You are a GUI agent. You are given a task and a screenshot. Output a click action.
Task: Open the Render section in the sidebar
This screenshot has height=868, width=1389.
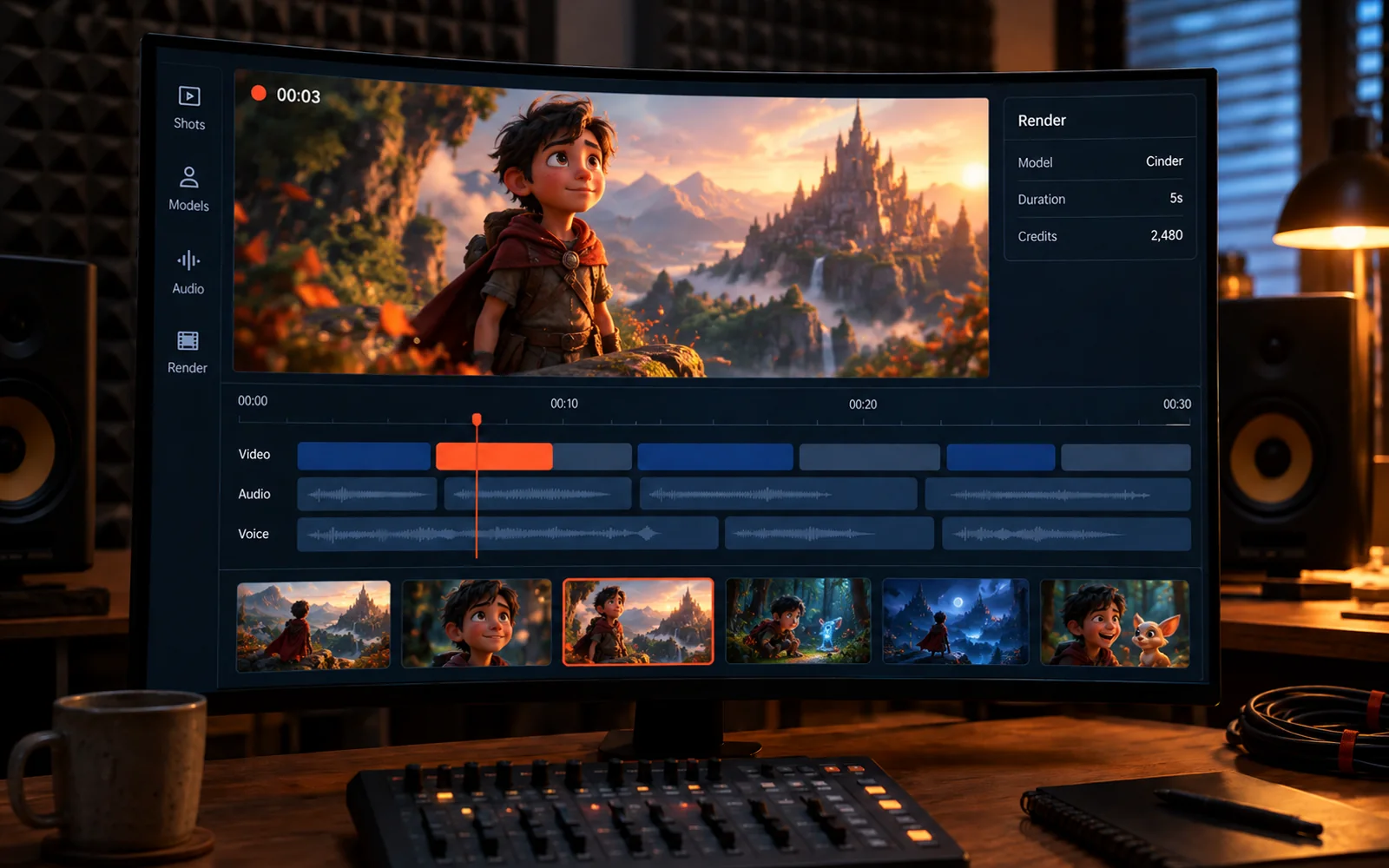point(188,352)
